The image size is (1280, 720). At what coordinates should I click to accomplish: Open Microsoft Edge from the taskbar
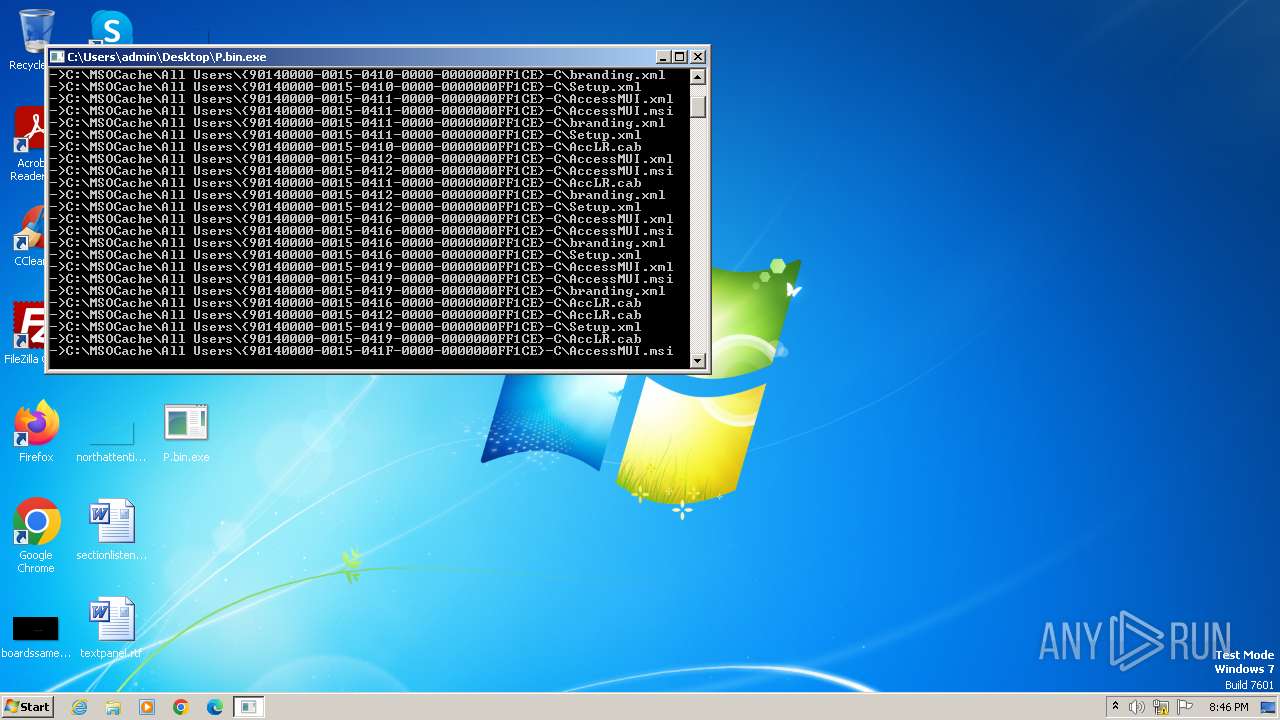point(215,707)
